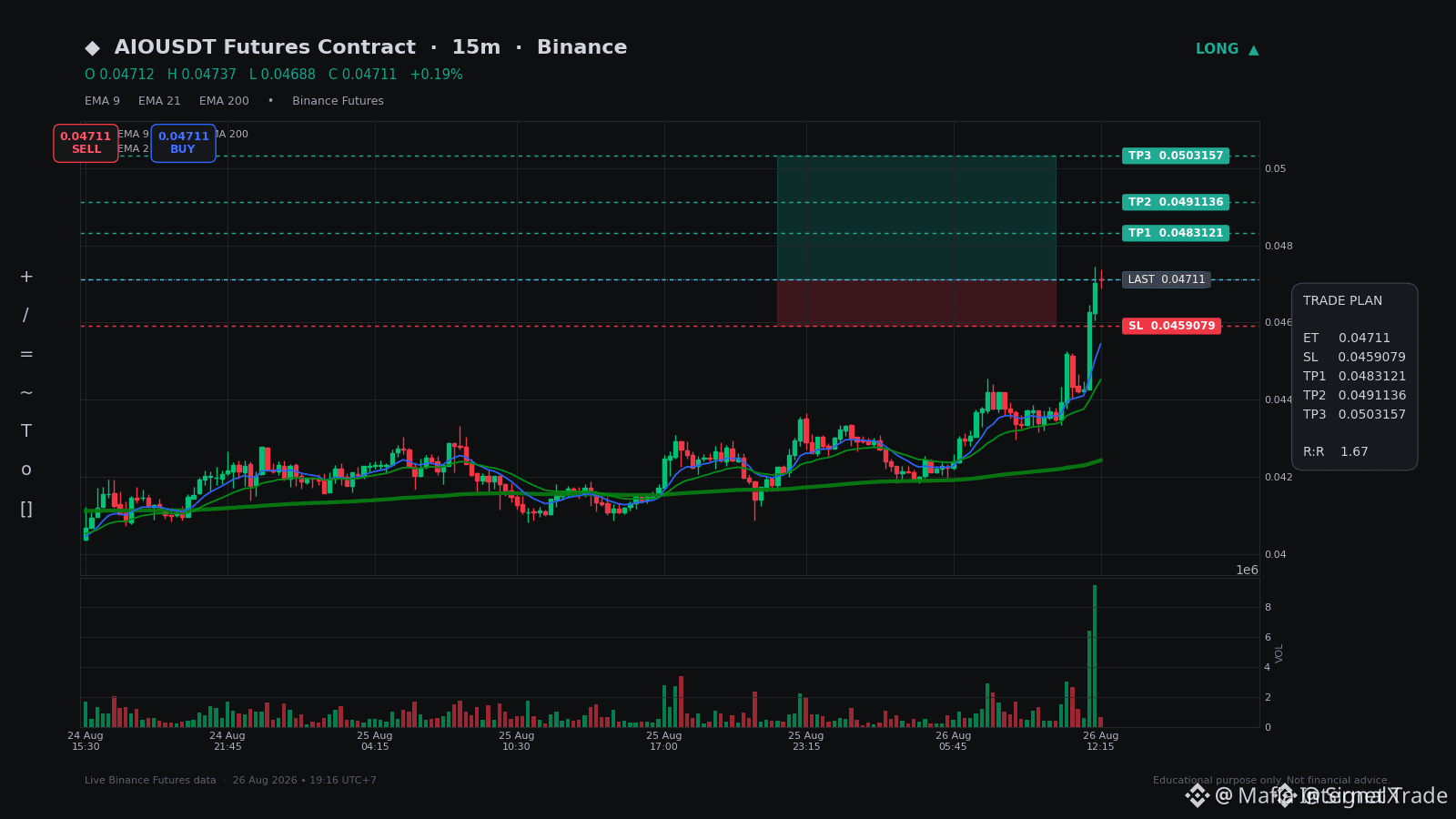Click the 25 Aug 17:00 time label

[664, 742]
